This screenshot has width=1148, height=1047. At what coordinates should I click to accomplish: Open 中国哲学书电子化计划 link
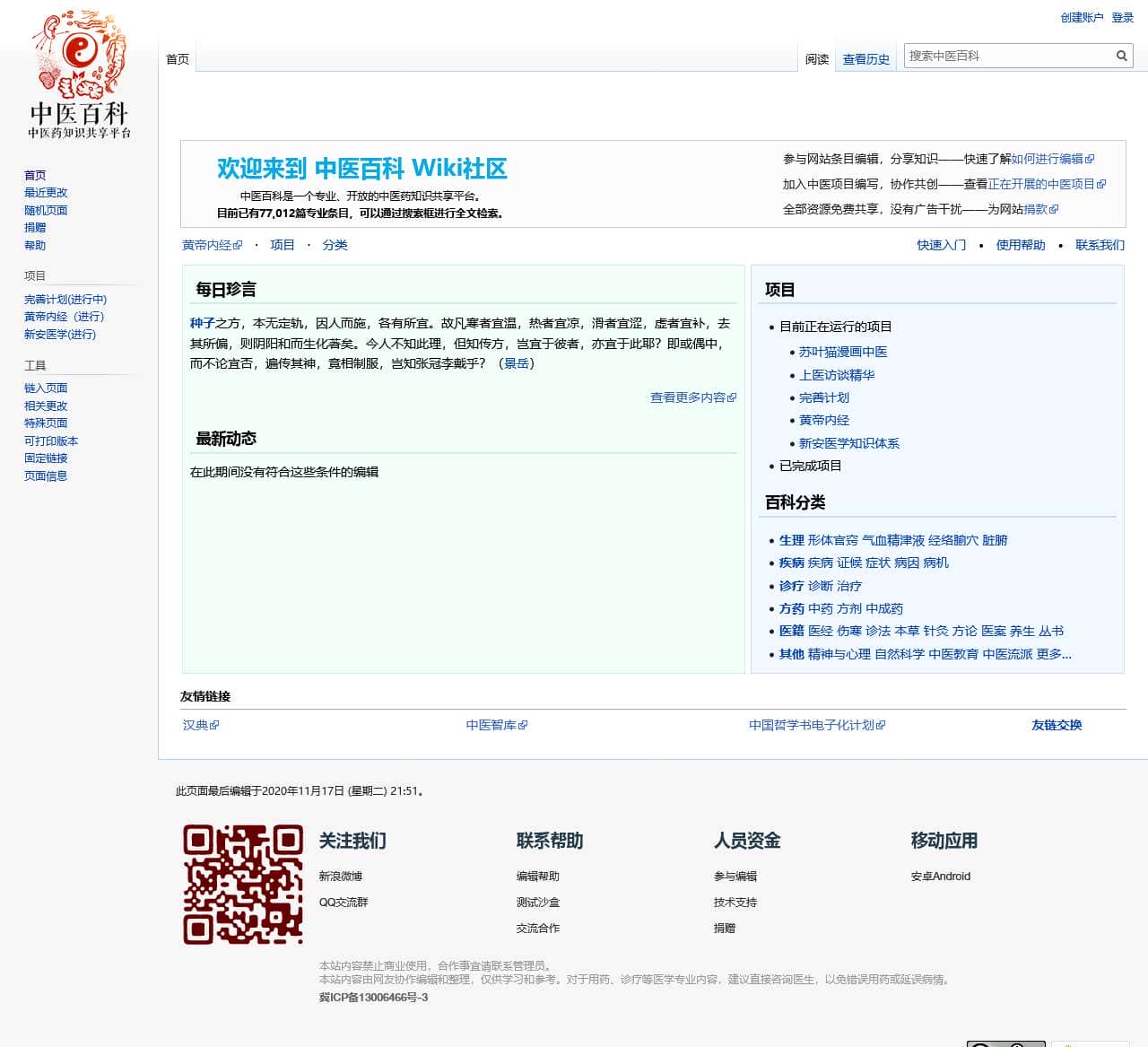[817, 725]
